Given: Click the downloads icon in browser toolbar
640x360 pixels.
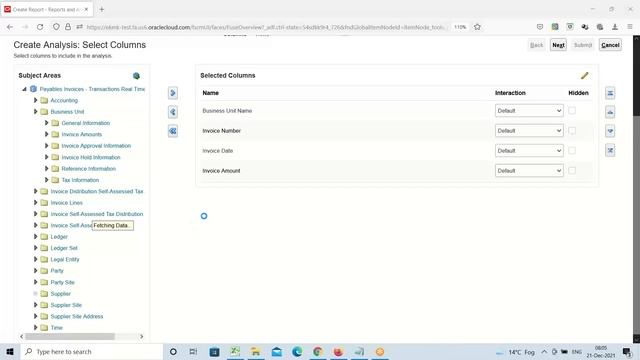Looking at the screenshot, I should click(x=615, y=27).
